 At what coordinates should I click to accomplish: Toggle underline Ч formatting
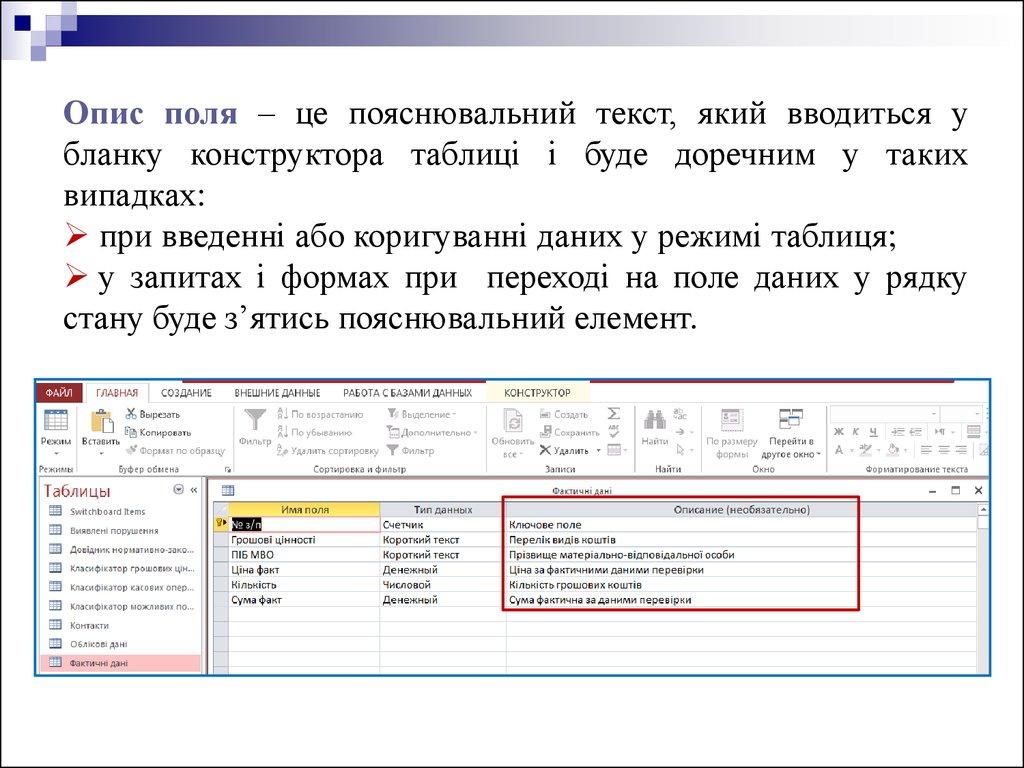tap(874, 432)
